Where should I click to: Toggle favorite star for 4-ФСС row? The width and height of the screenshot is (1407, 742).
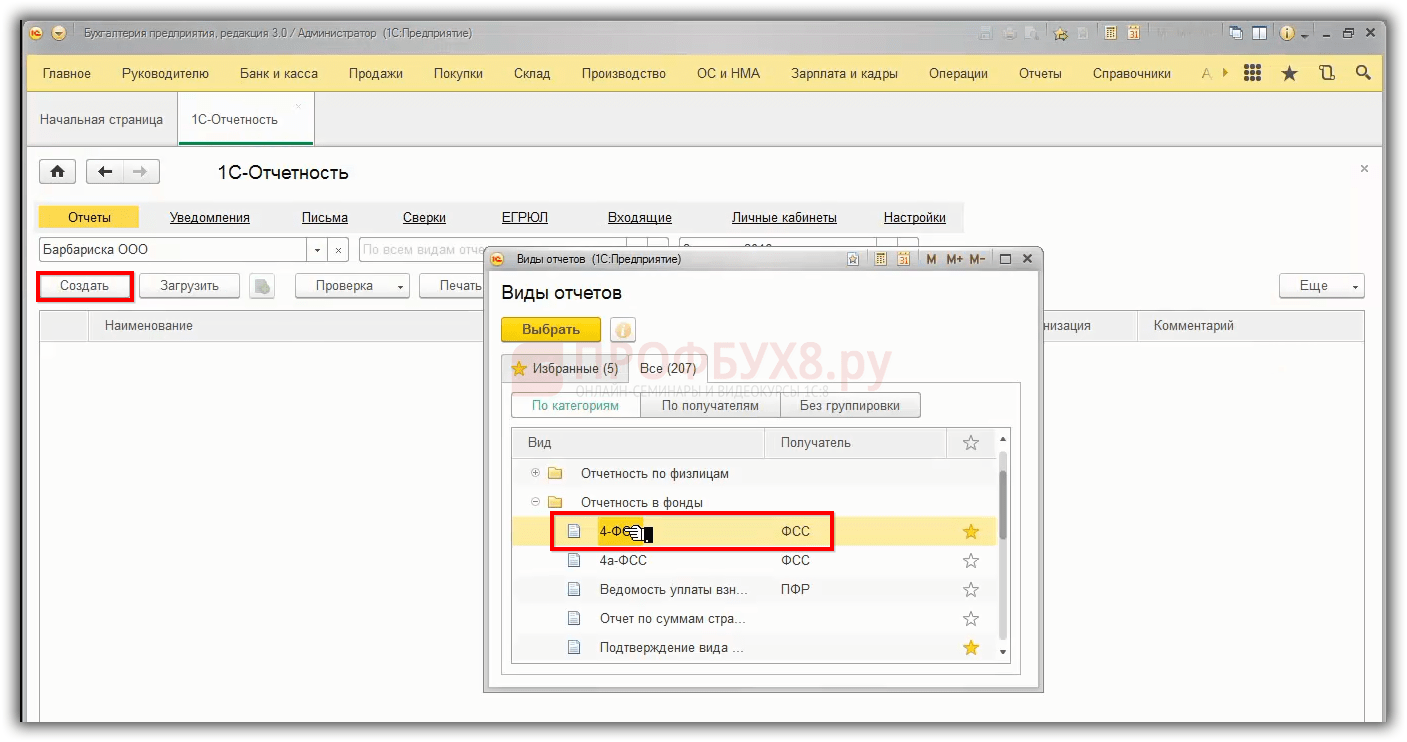970,532
